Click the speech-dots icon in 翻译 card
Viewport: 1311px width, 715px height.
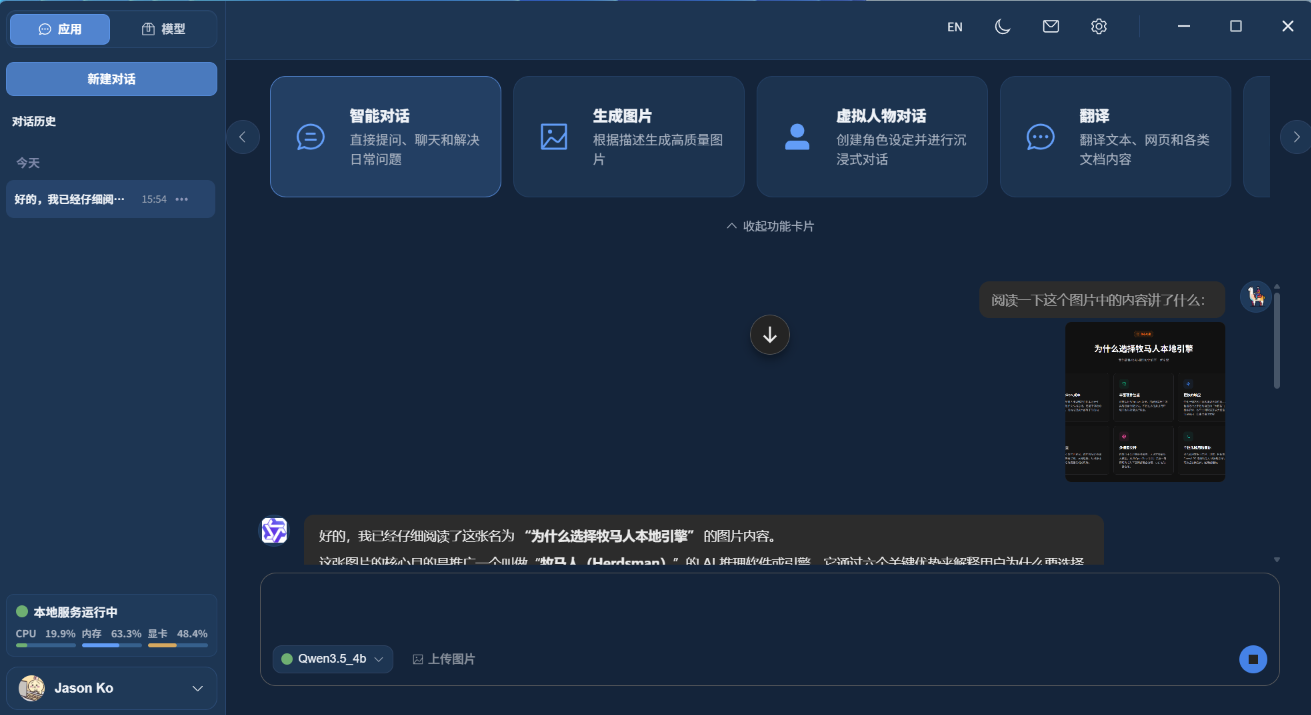pos(1041,137)
